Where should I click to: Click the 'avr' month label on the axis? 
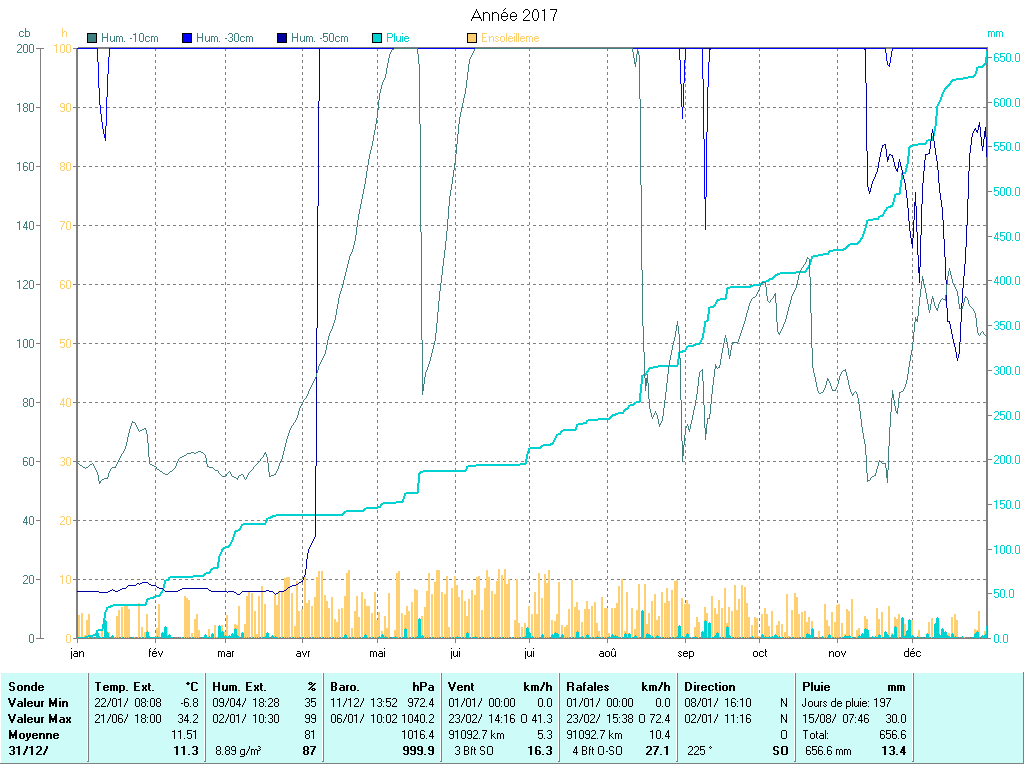303,653
